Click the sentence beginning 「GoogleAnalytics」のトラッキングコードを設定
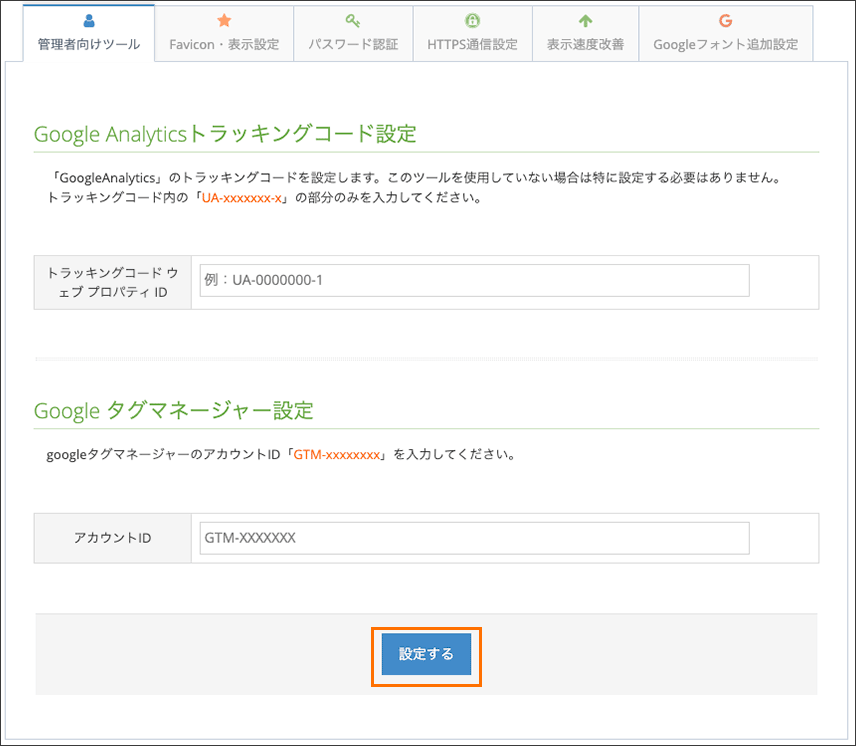 416,178
